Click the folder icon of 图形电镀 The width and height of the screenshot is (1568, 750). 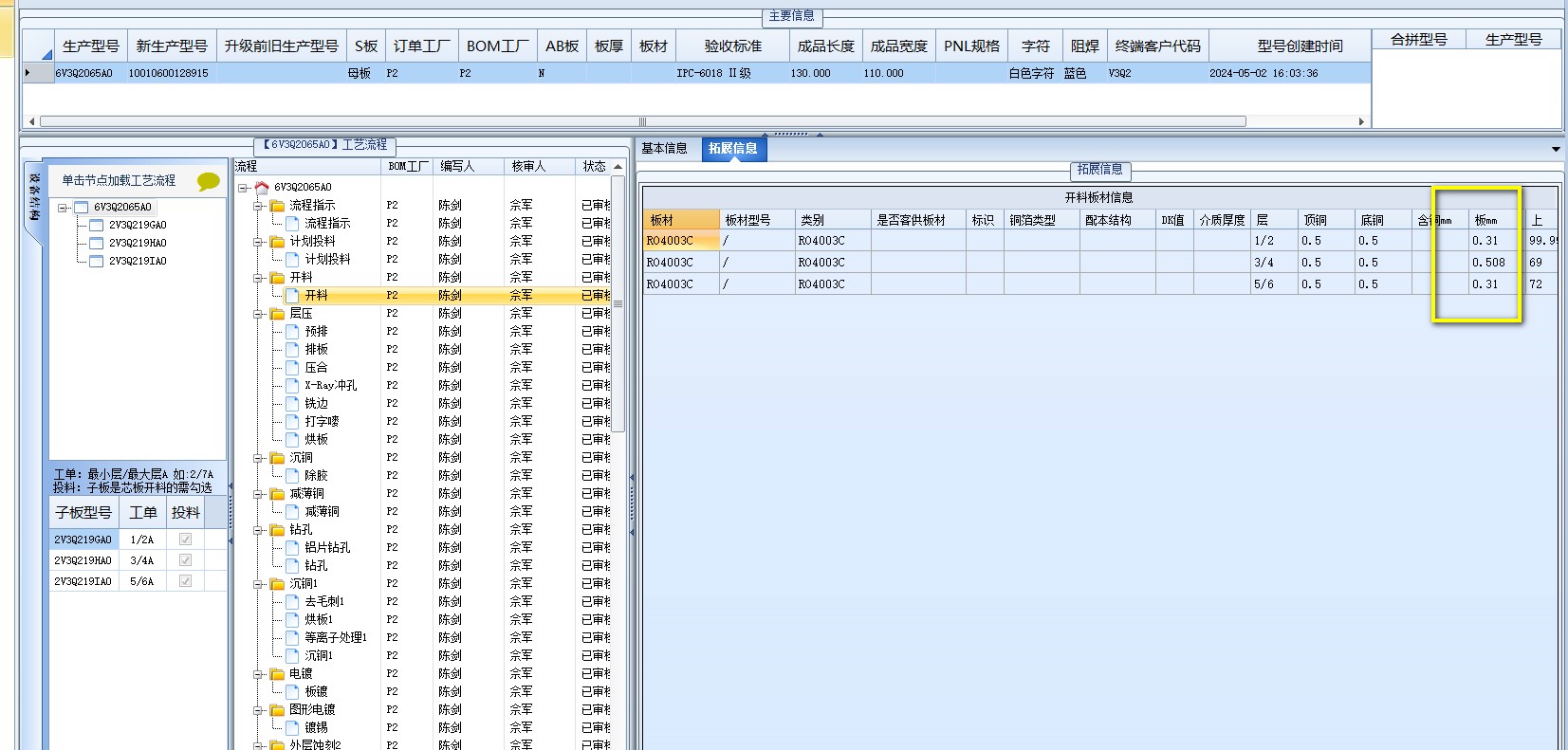click(x=277, y=709)
